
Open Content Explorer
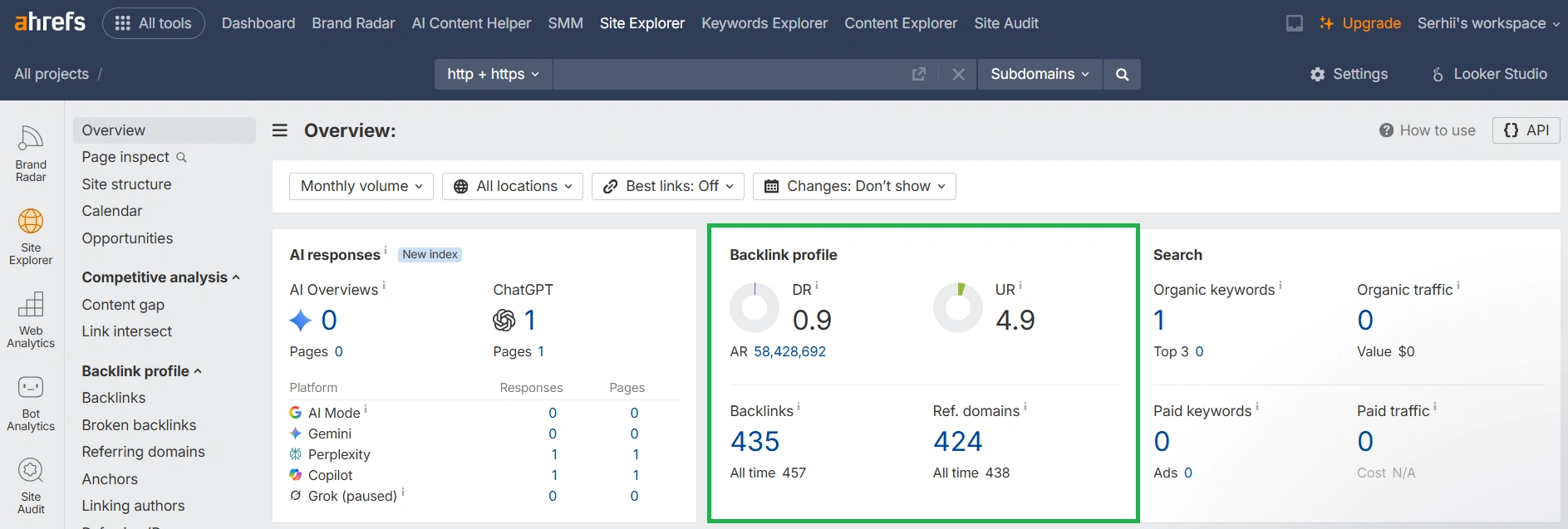click(901, 23)
